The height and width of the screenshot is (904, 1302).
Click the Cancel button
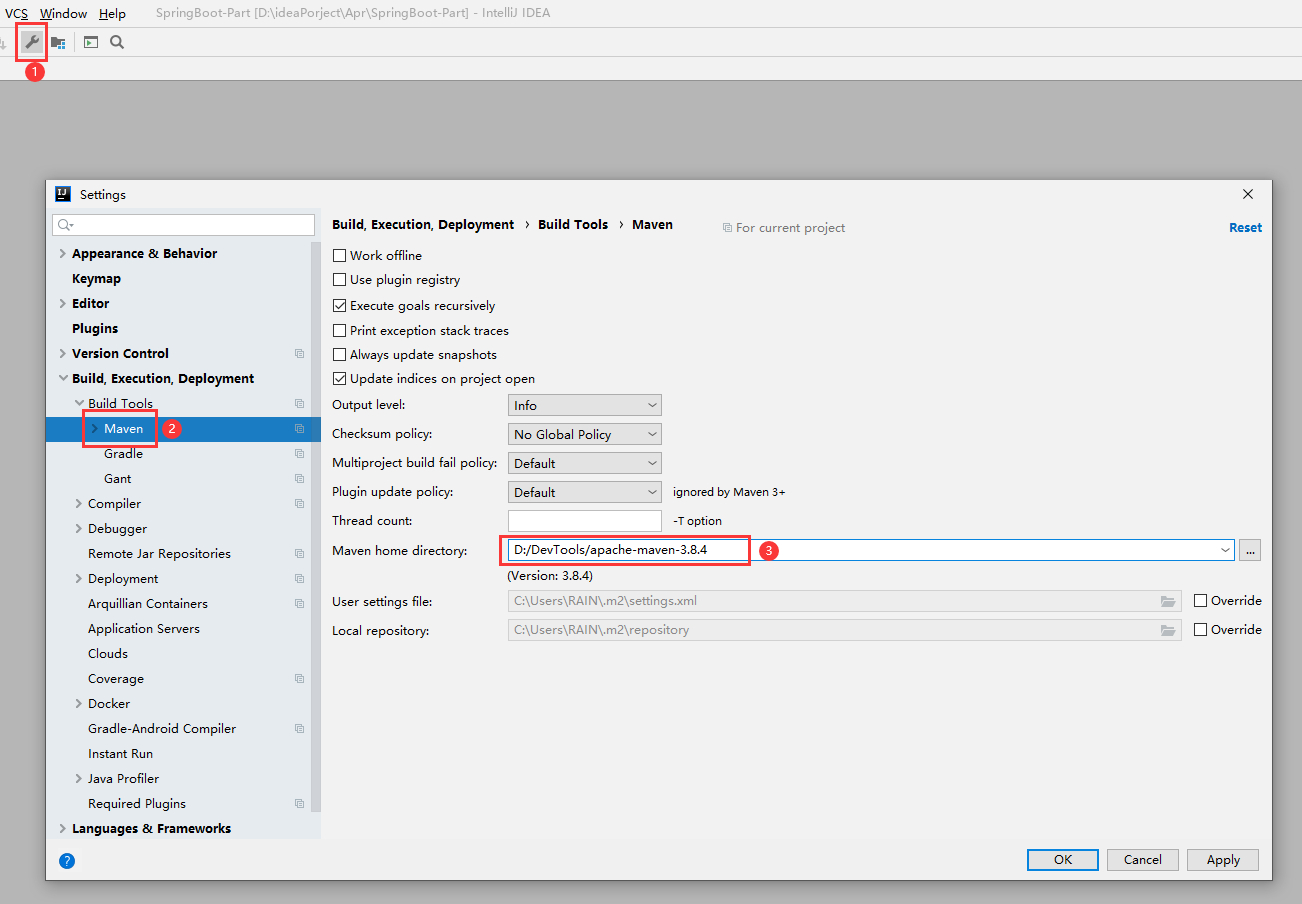click(1143, 860)
